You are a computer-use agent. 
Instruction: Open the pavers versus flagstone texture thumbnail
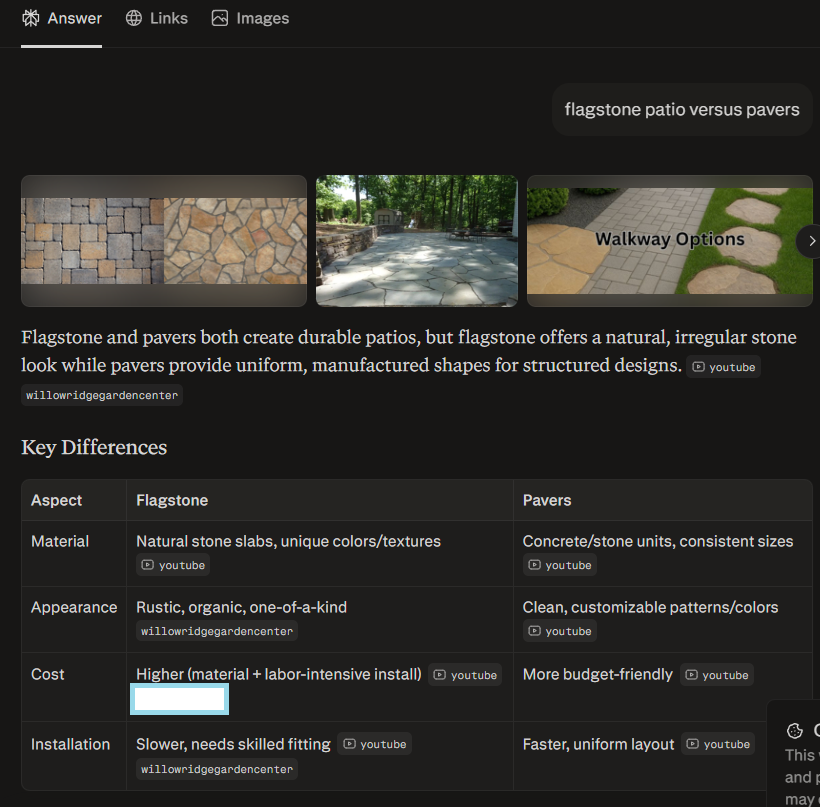[x=164, y=241]
